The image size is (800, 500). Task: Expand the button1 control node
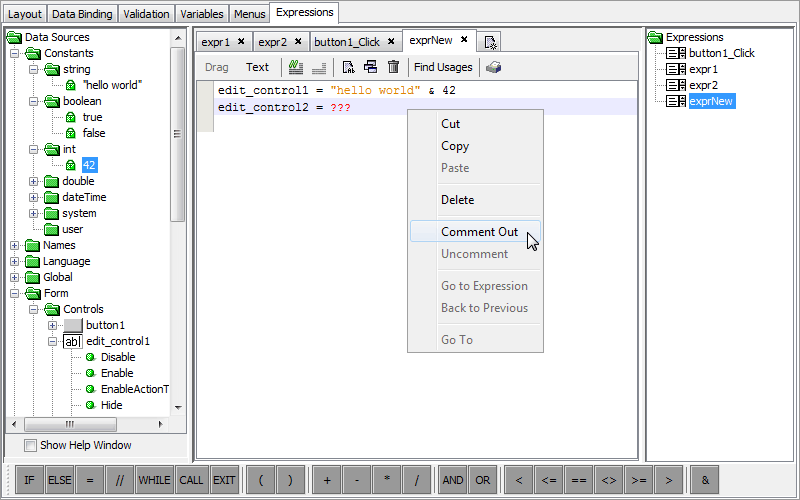54,325
